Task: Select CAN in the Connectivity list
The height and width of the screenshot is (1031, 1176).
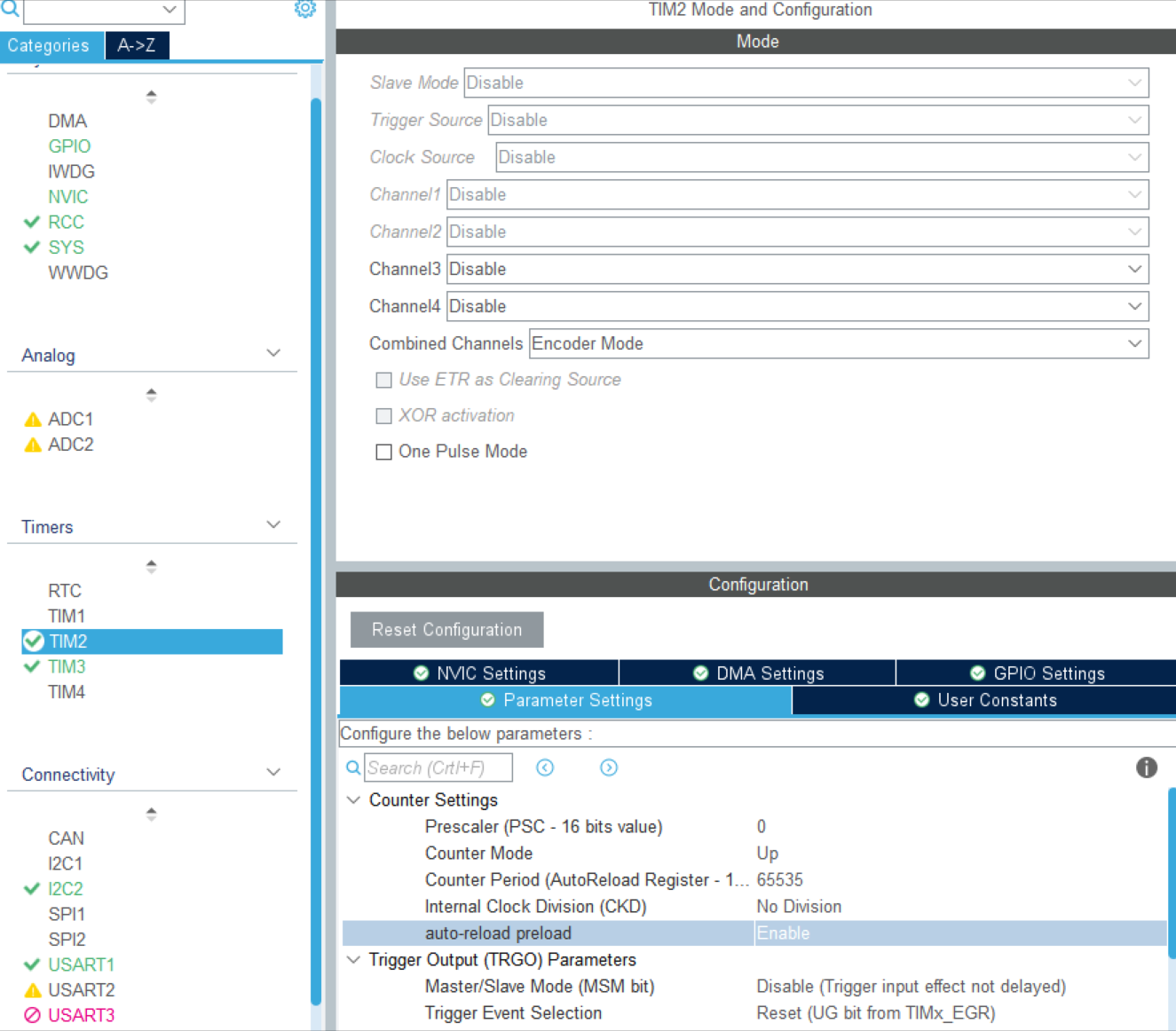Action: pos(66,838)
